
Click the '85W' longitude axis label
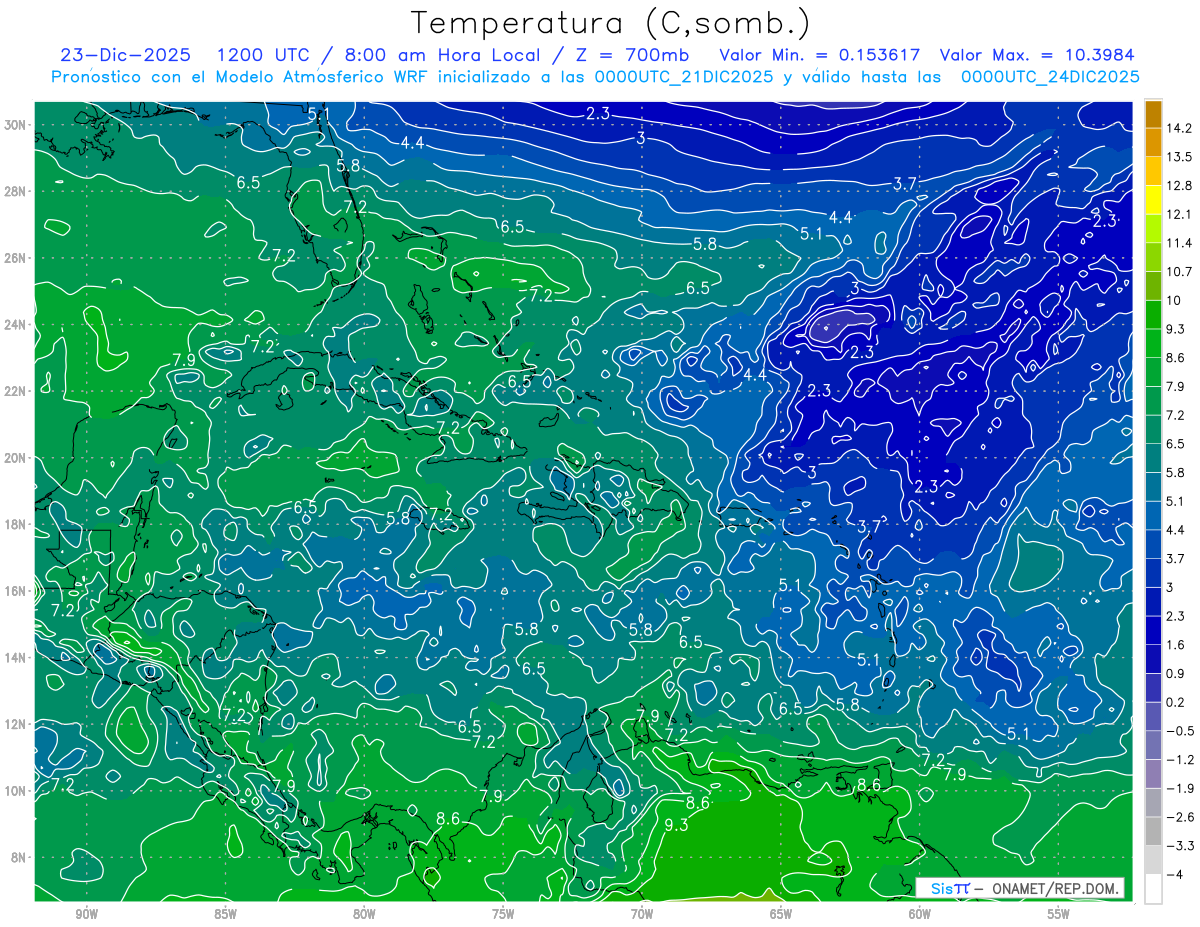pos(225,914)
